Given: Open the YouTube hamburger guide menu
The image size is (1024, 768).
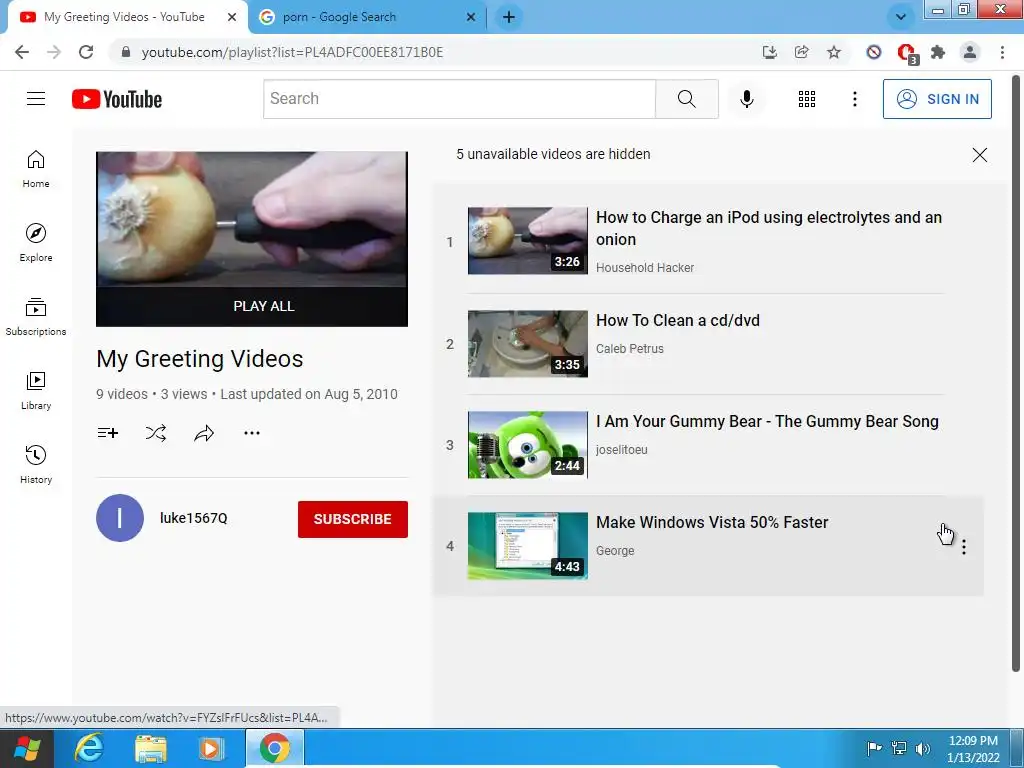Looking at the screenshot, I should click(x=36, y=99).
